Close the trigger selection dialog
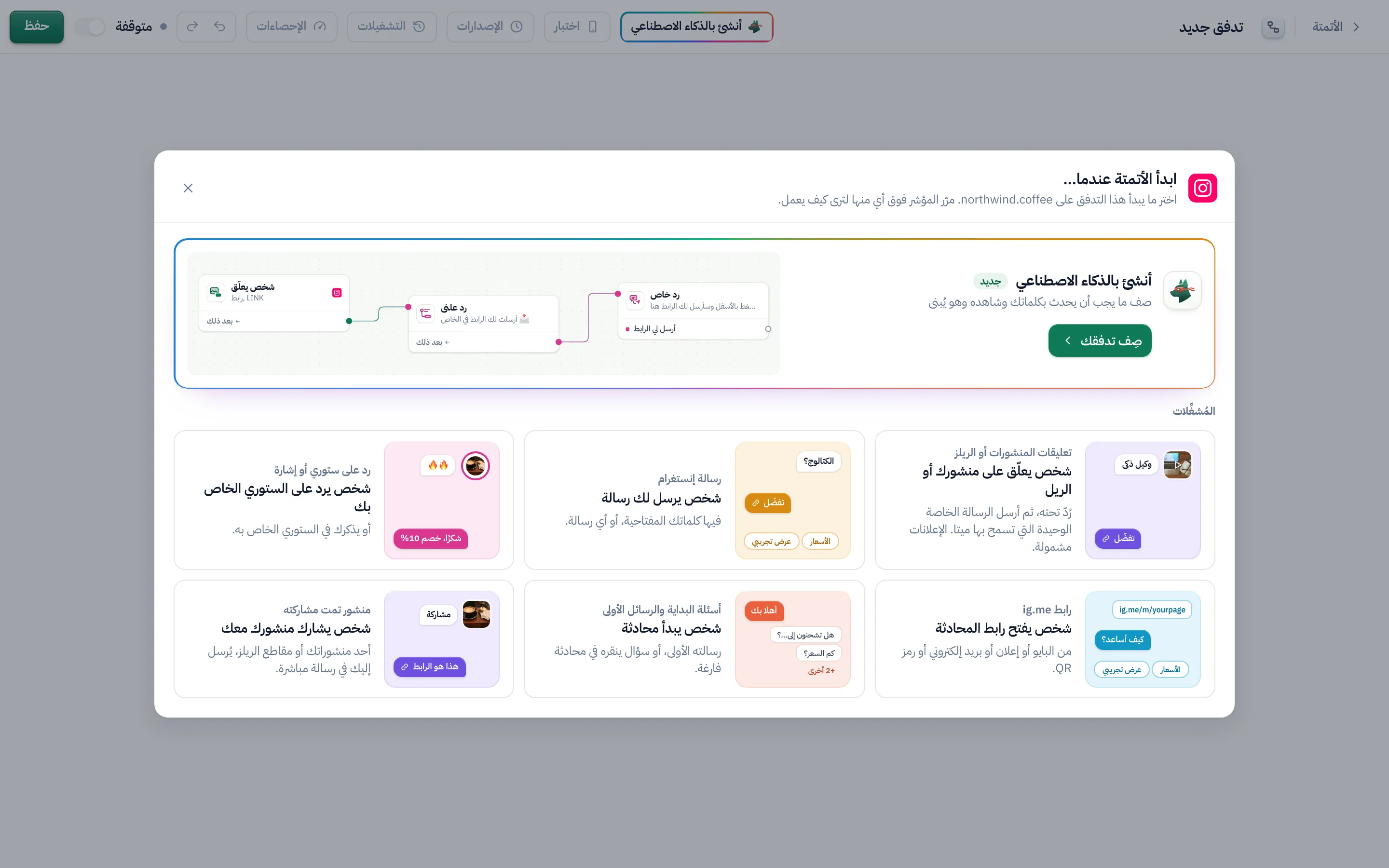 [x=188, y=188]
